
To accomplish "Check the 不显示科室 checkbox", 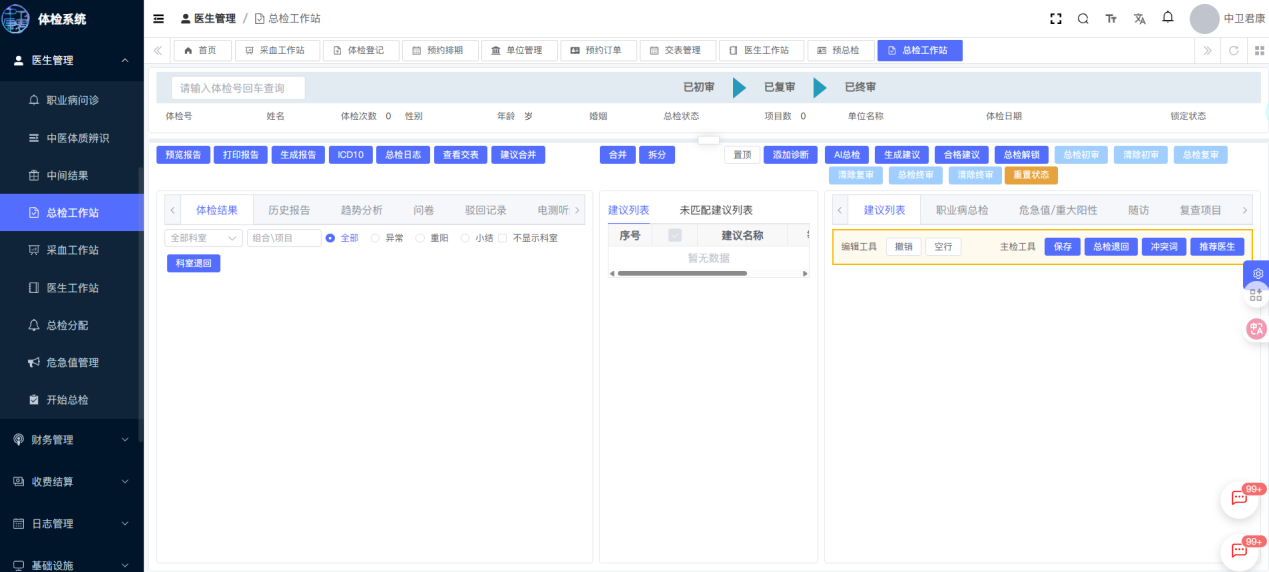I will tap(503, 238).
